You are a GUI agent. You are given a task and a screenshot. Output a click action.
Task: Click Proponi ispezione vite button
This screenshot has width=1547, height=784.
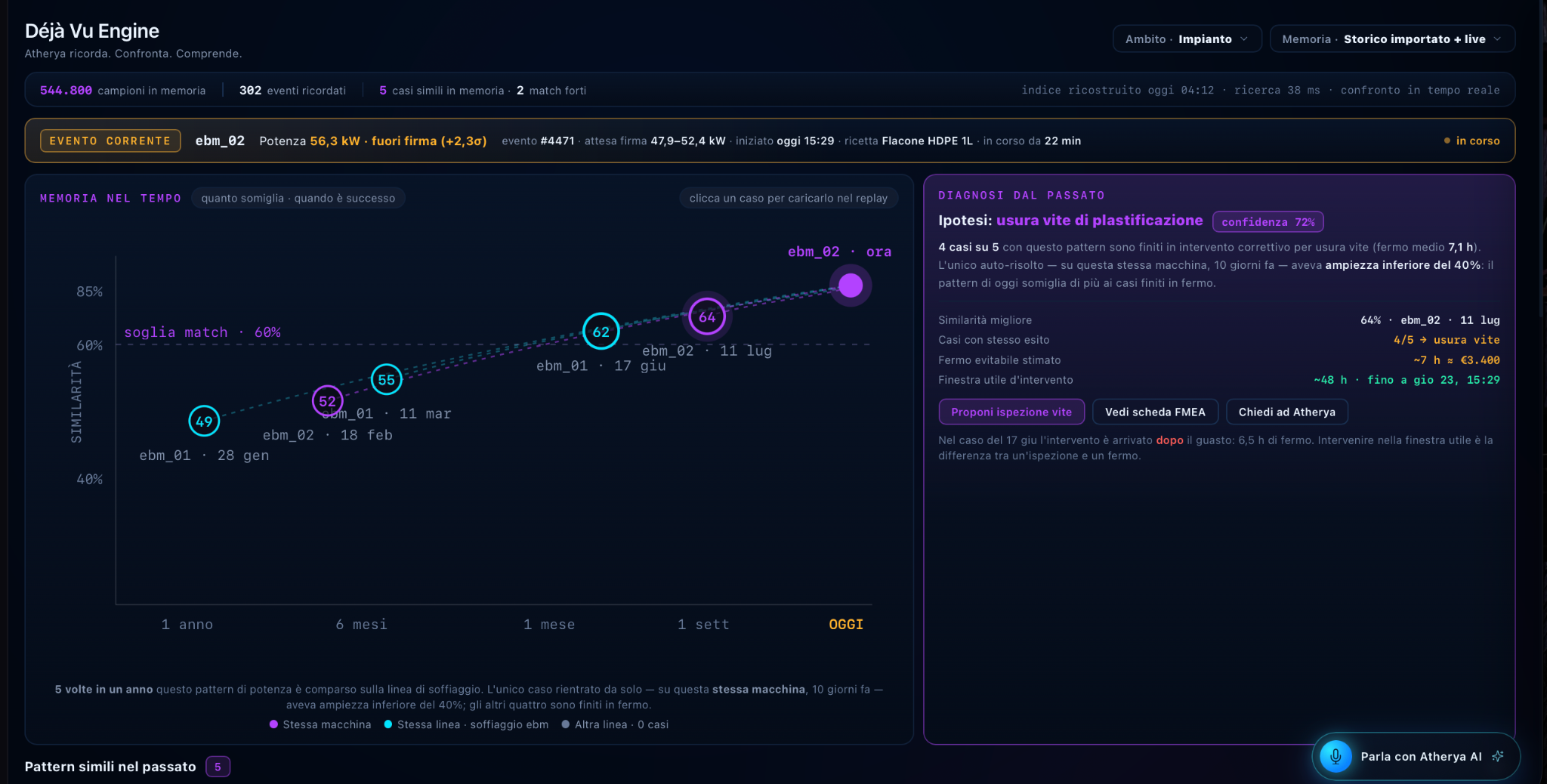pyautogui.click(x=1011, y=412)
